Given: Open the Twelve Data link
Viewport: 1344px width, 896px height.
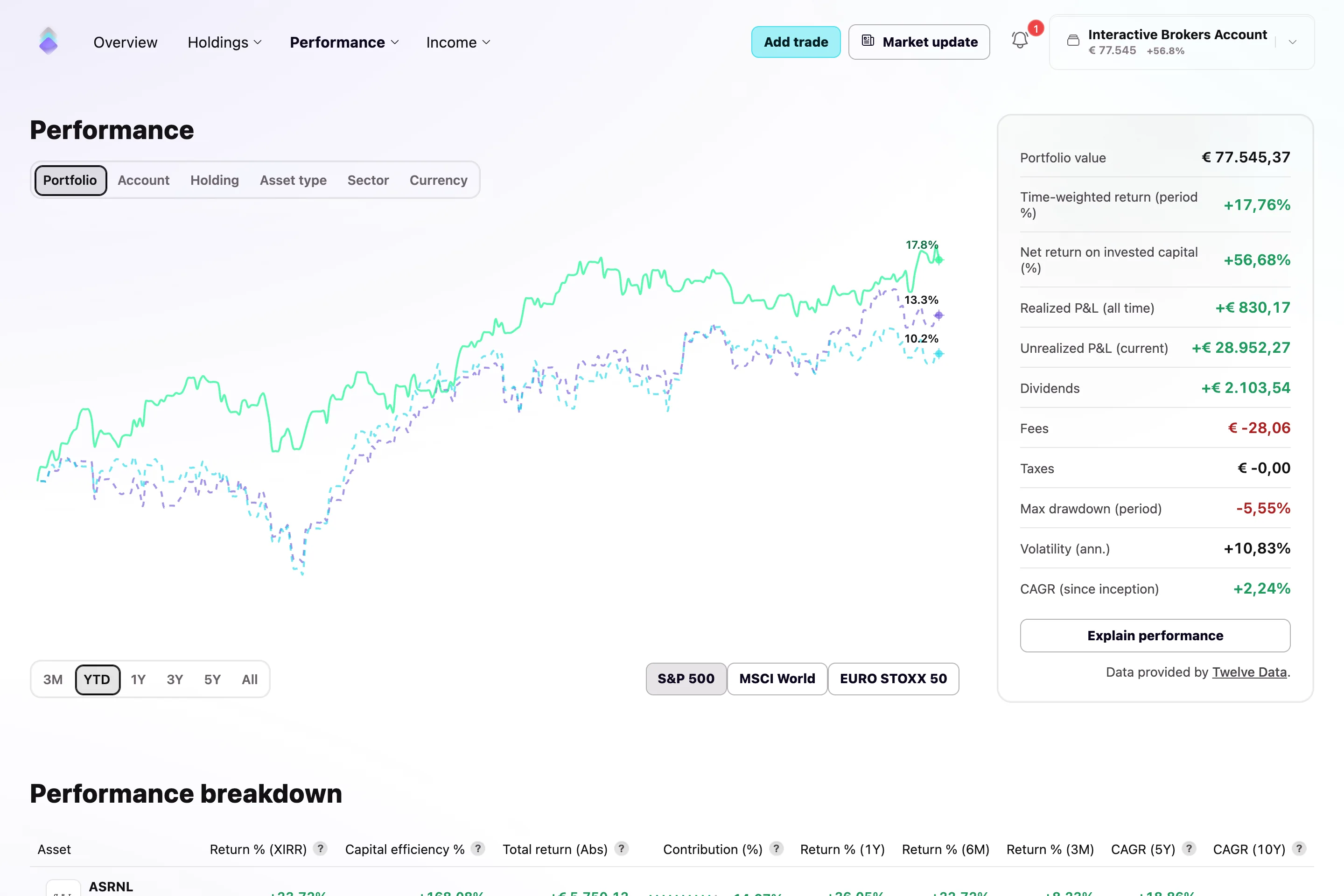Looking at the screenshot, I should pos(1250,672).
